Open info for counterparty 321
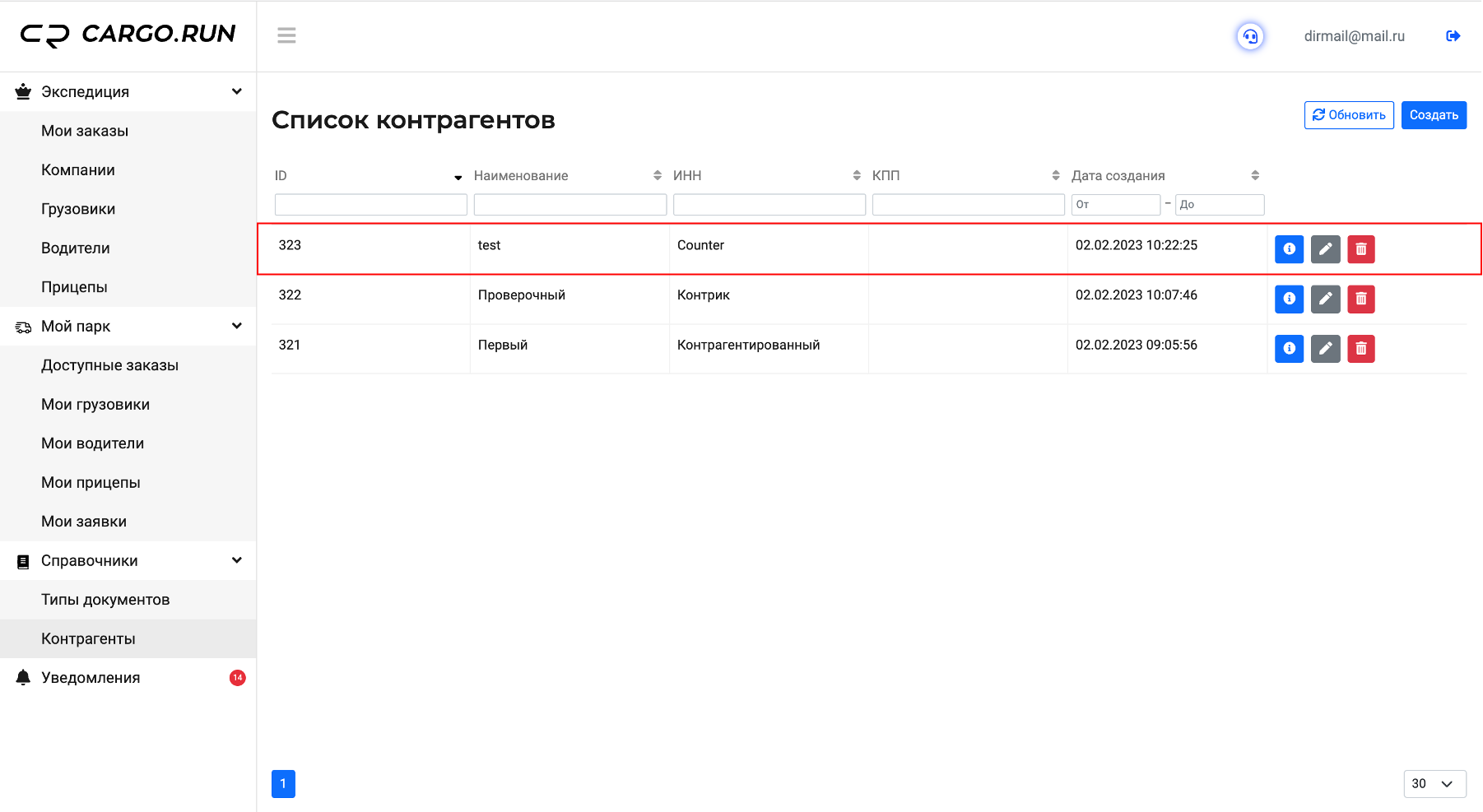 1289,349
